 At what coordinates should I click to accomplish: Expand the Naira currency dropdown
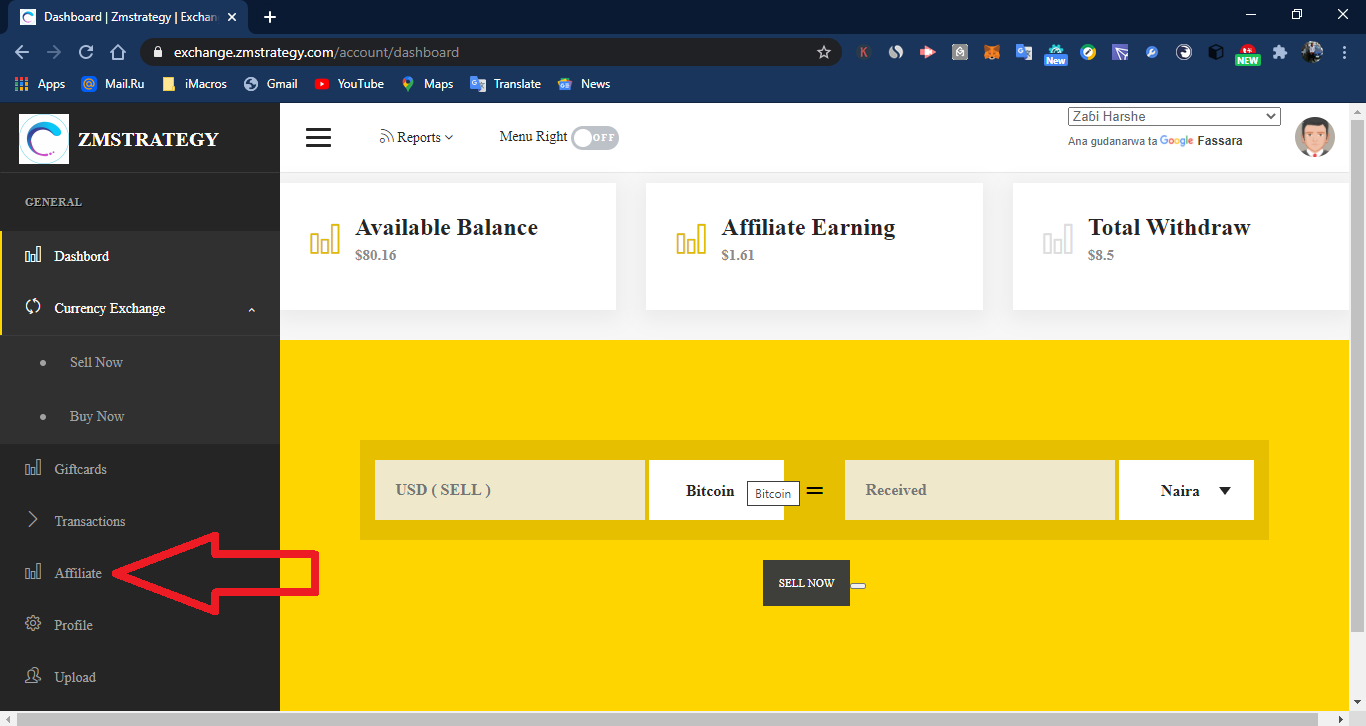click(1186, 490)
